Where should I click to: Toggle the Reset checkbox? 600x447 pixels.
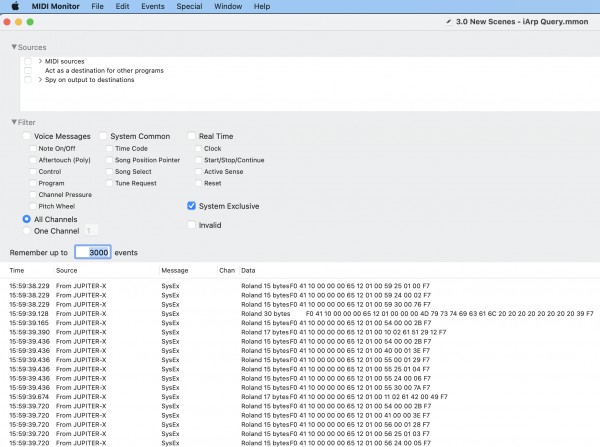point(198,183)
